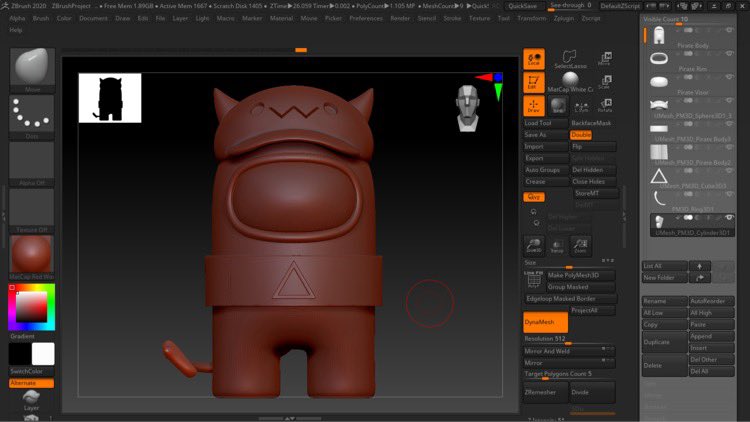Click the Scale gizmo icon
This screenshot has height=422, width=750.
coord(605,82)
